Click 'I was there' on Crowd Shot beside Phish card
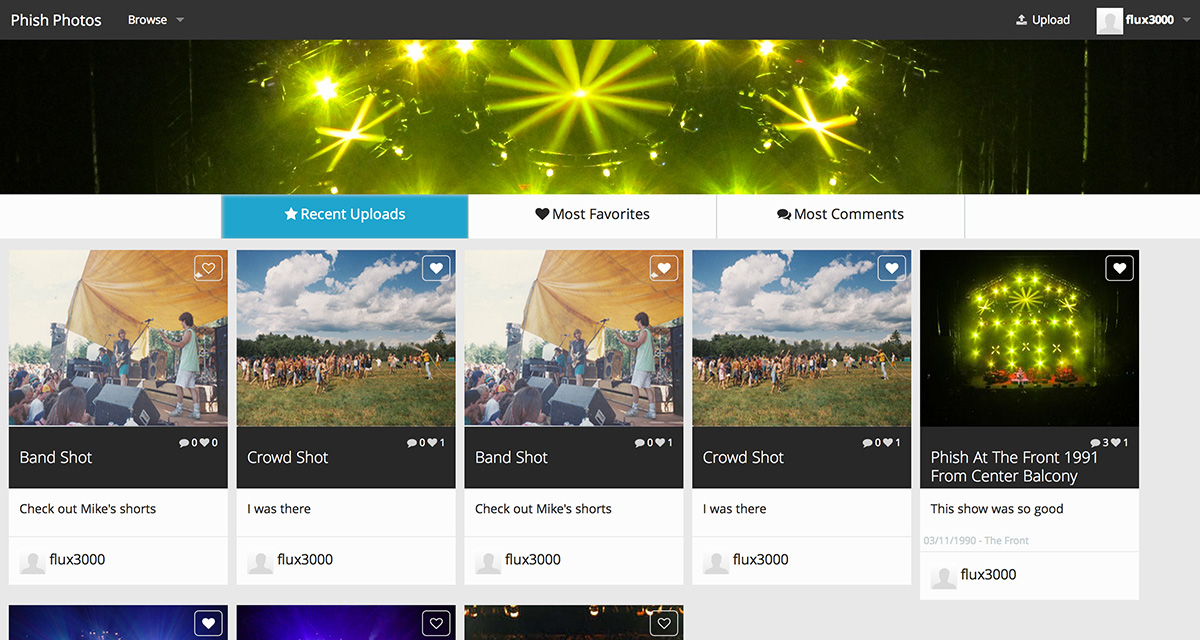 735,509
